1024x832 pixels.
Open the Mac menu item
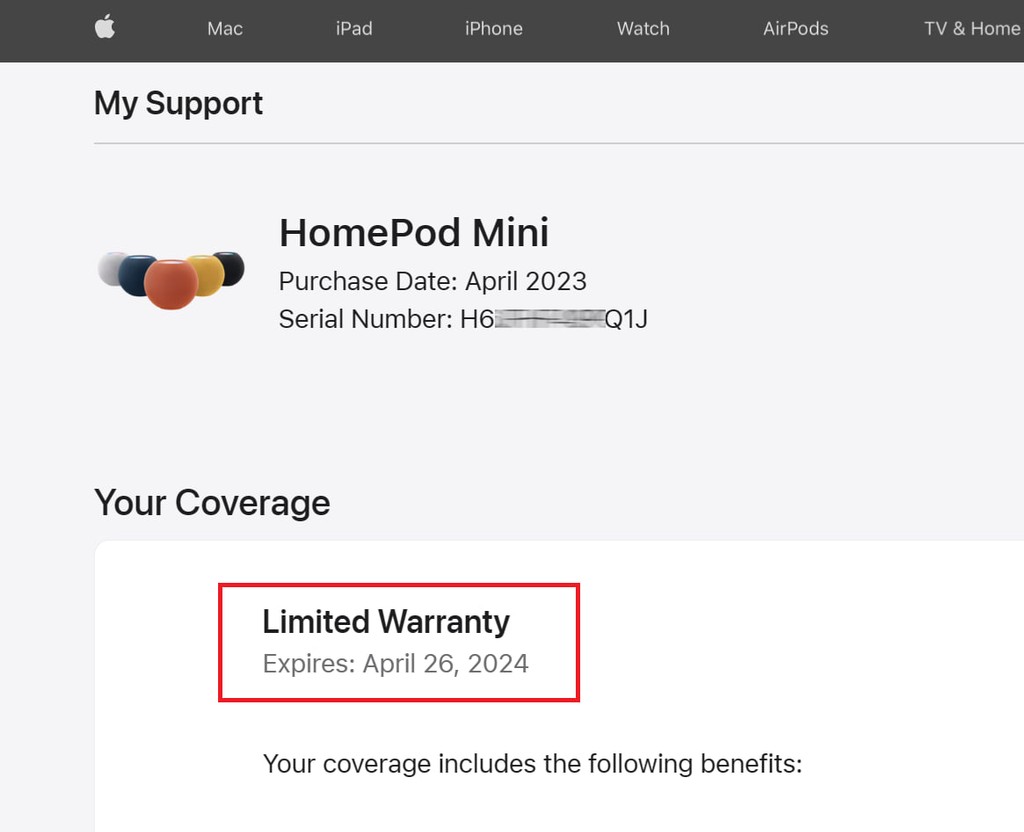pos(225,29)
